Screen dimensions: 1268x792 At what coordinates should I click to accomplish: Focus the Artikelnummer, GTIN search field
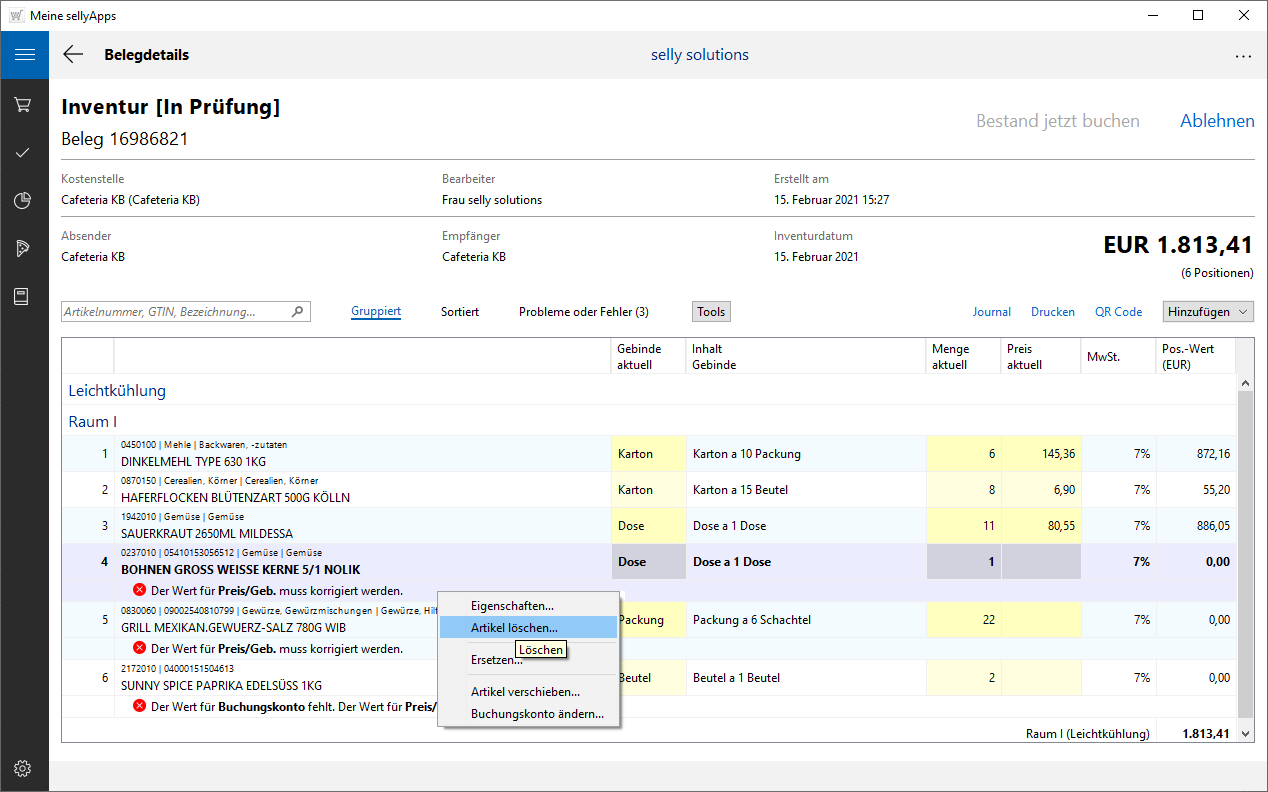(x=175, y=312)
